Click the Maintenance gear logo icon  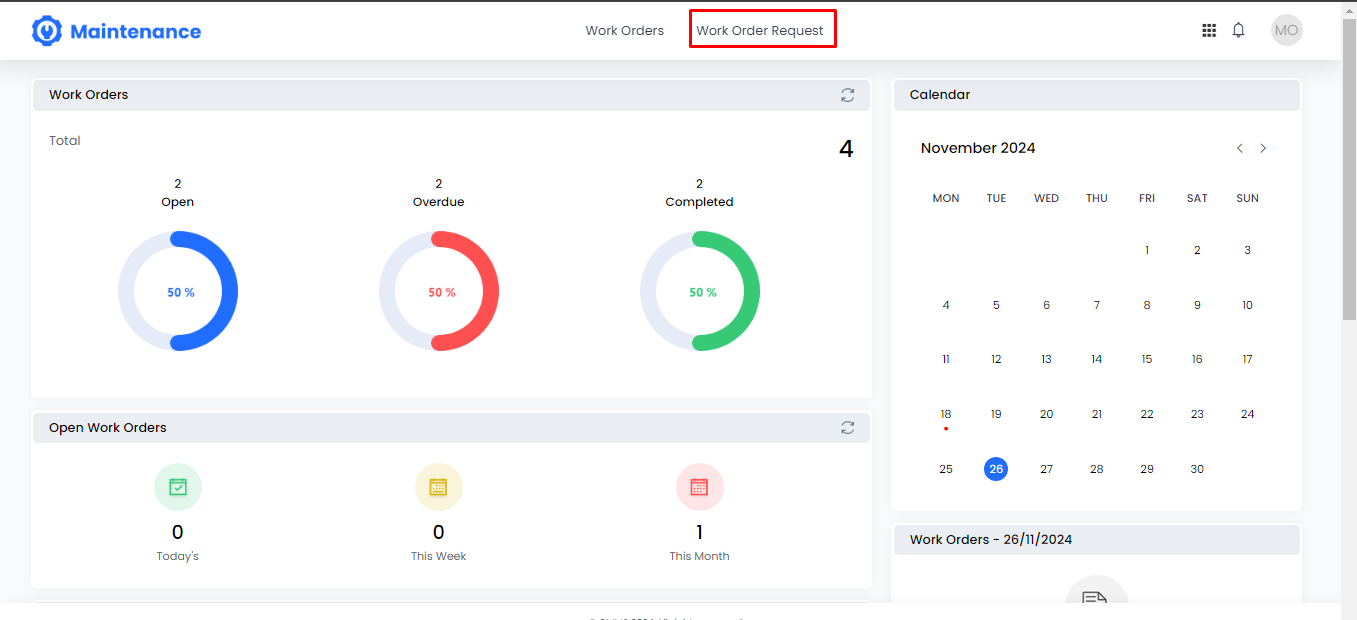[46, 31]
